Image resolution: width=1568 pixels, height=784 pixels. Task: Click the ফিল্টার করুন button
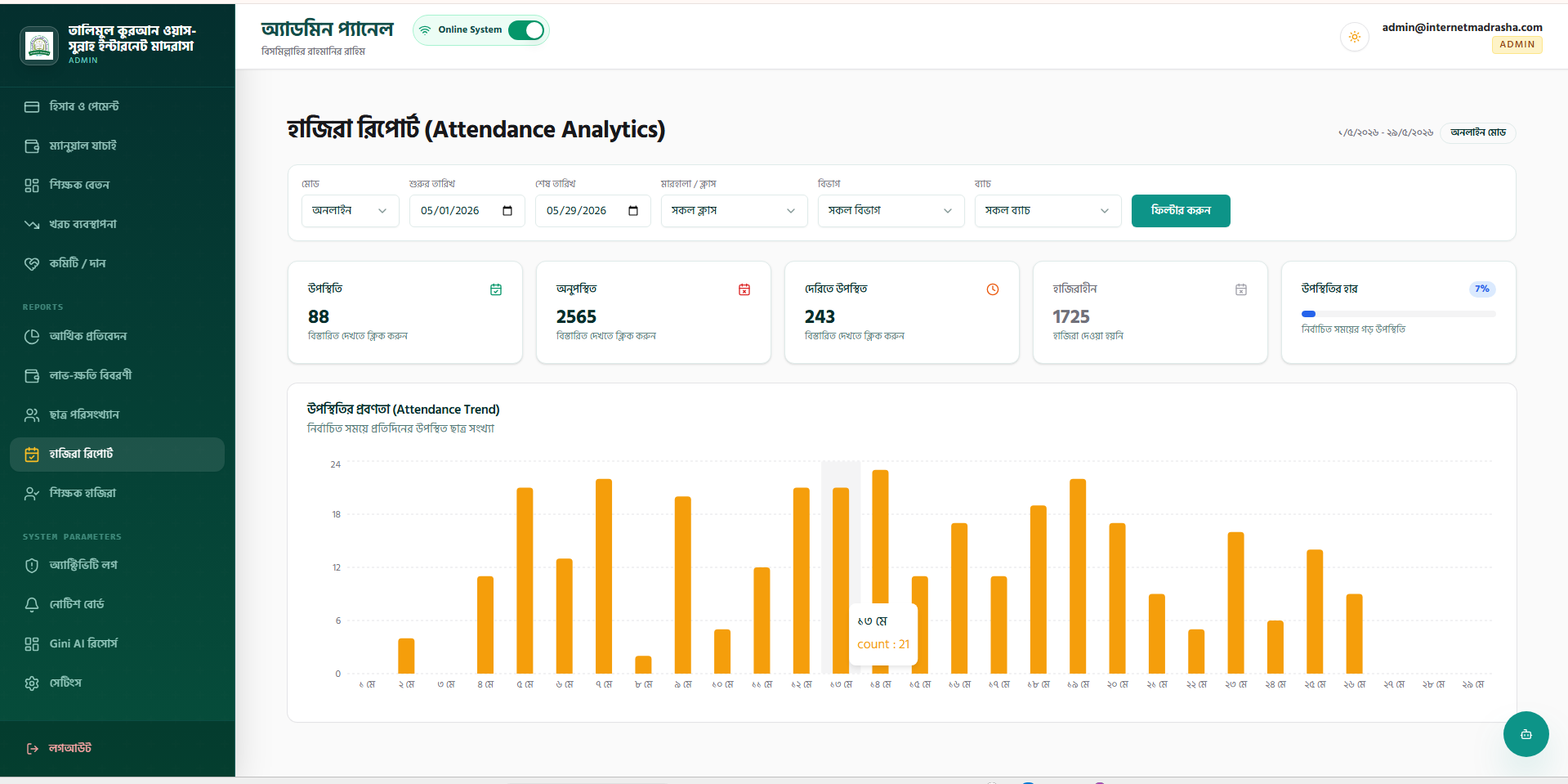tap(1181, 211)
